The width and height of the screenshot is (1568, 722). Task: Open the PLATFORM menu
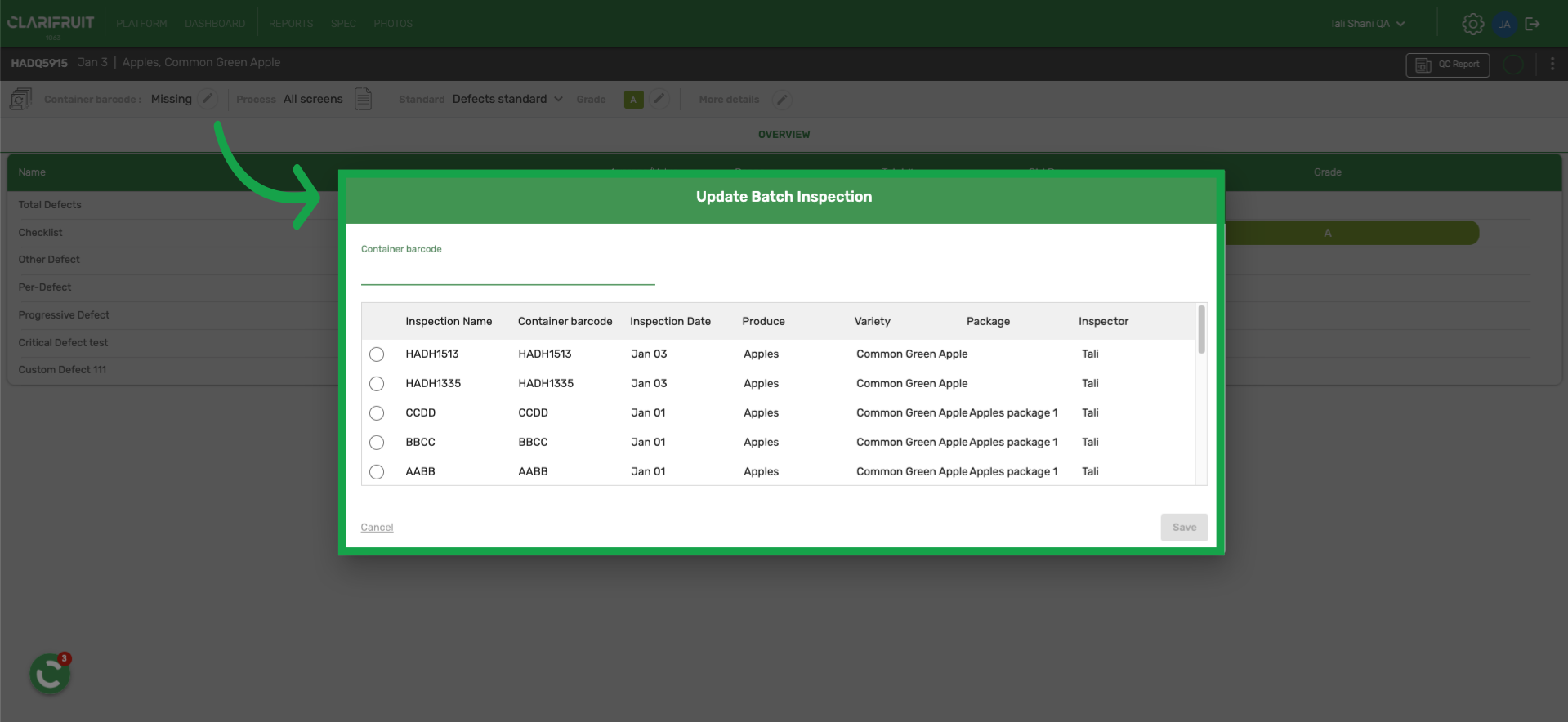tap(141, 24)
